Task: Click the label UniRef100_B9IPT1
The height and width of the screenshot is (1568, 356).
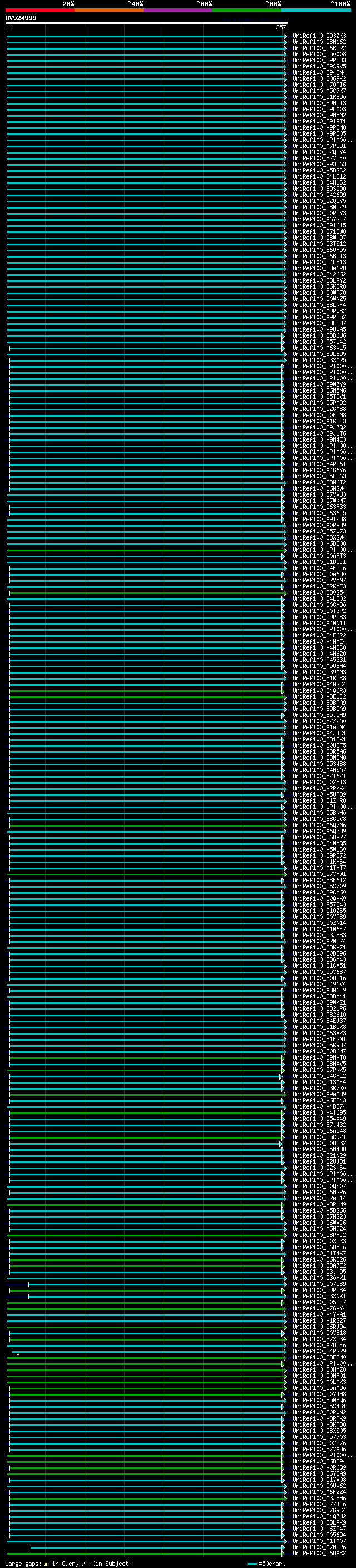Action: [x=319, y=122]
